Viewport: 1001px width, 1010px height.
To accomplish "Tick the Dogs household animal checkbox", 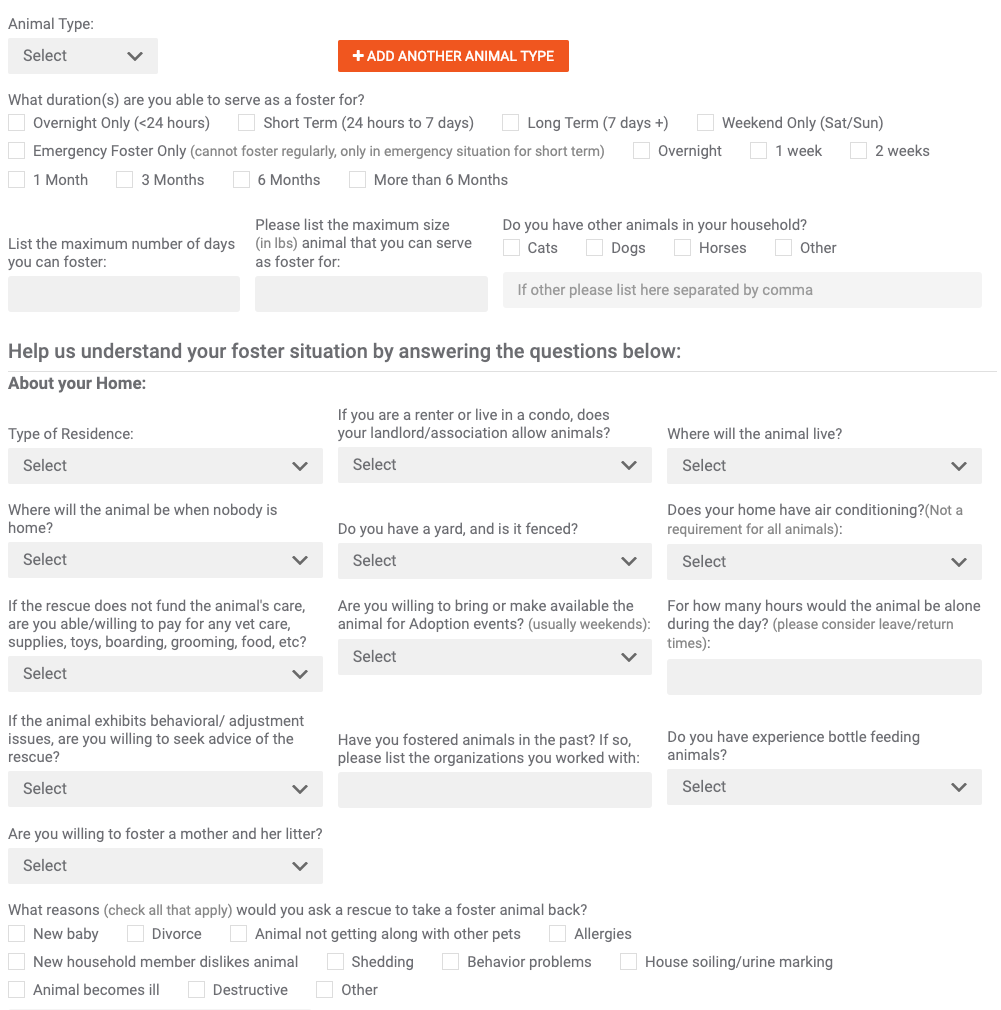I will click(x=595, y=248).
